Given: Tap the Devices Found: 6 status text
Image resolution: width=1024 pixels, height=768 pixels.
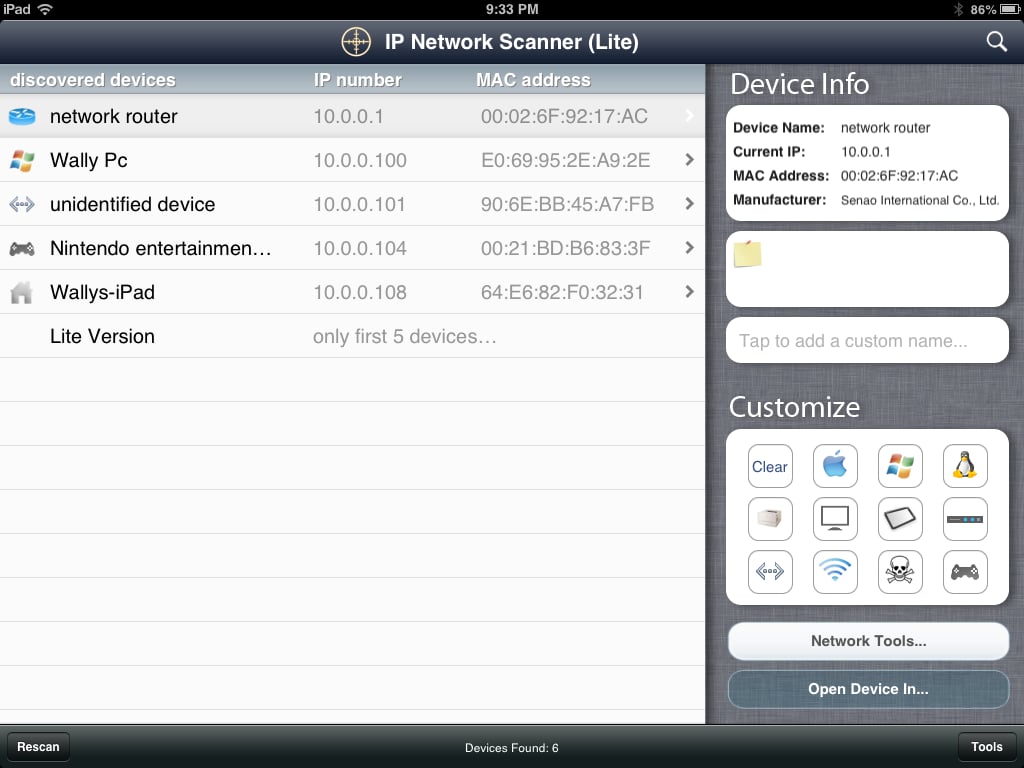Looking at the screenshot, I should tap(511, 748).
